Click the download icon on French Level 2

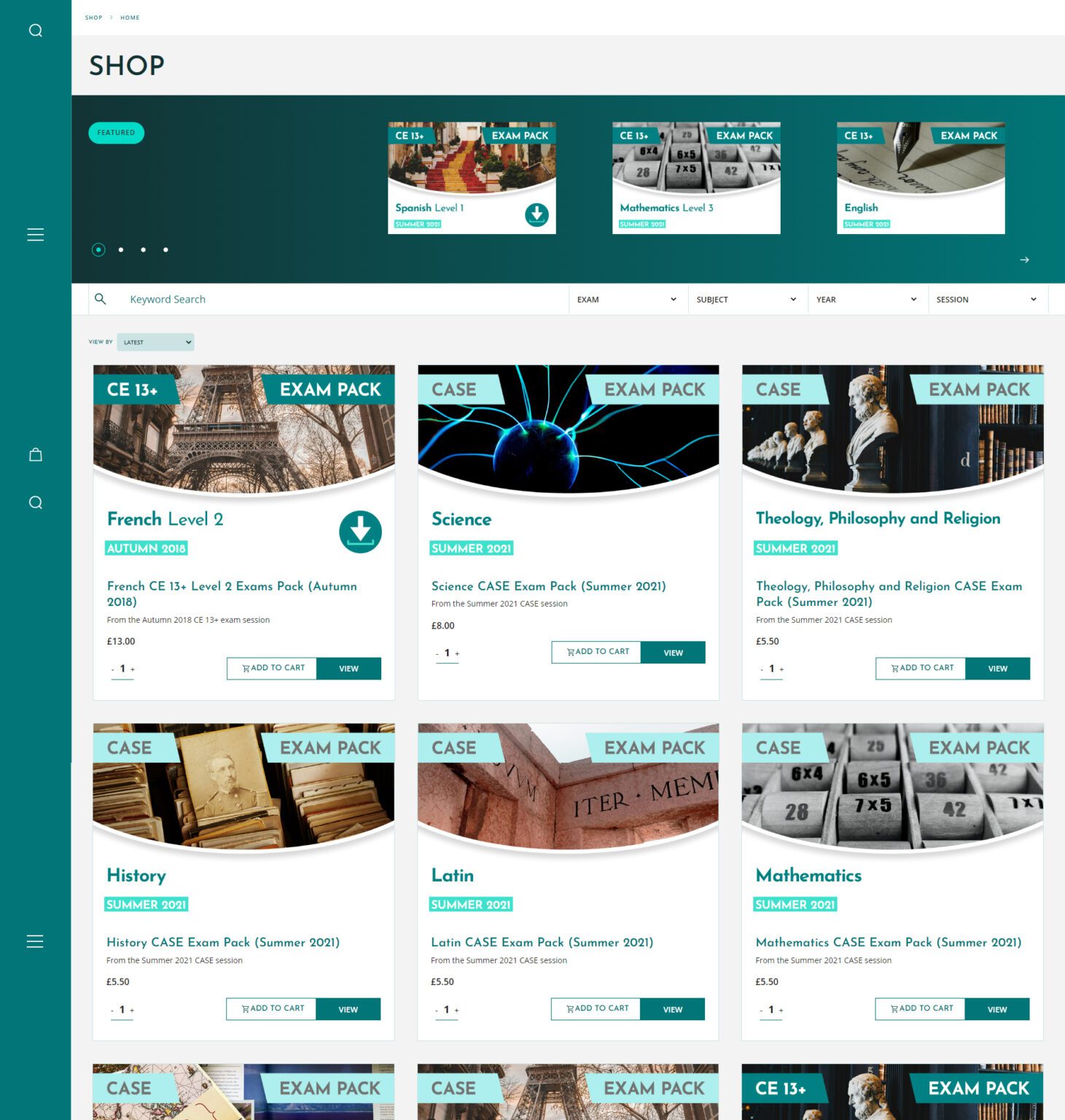tap(360, 532)
